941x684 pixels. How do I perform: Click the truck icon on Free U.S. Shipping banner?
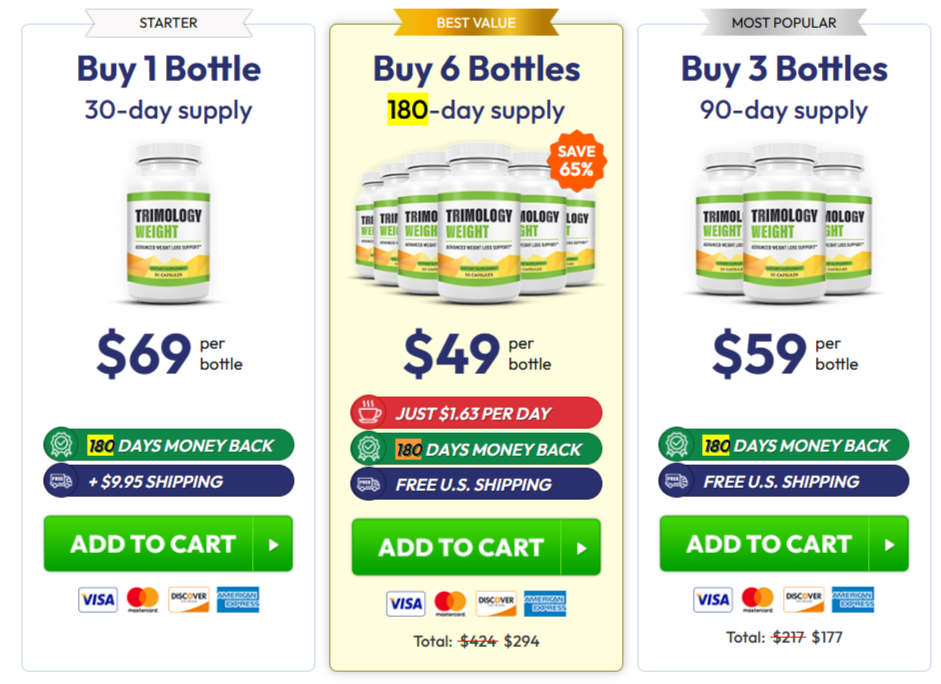point(369,483)
